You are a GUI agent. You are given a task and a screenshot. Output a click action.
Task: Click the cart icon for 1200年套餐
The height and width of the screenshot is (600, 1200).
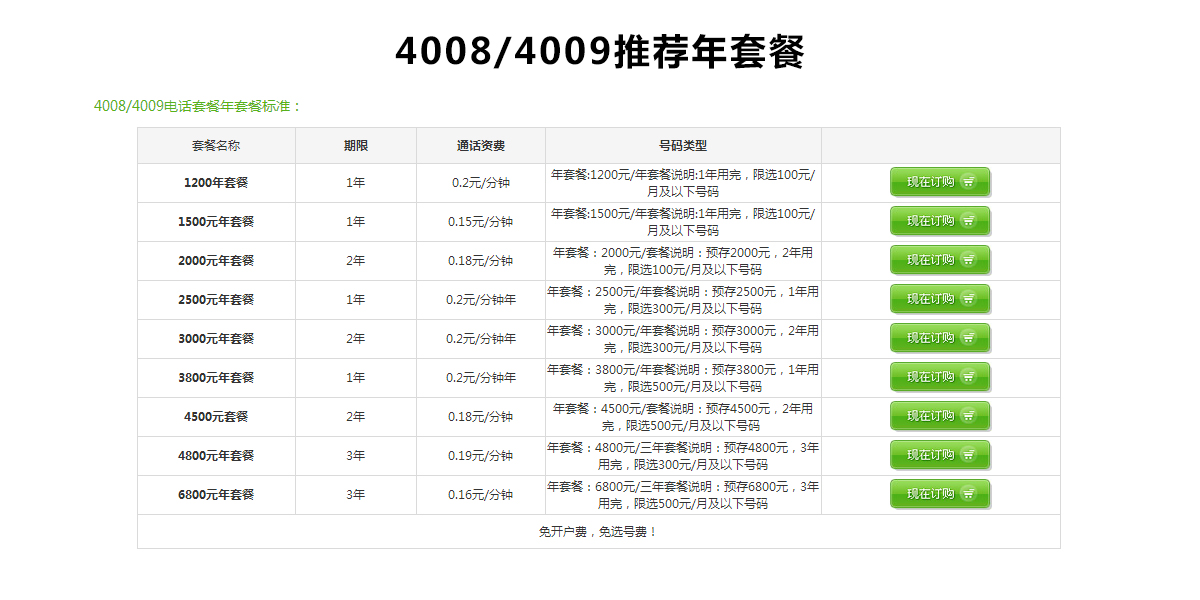[x=968, y=182]
